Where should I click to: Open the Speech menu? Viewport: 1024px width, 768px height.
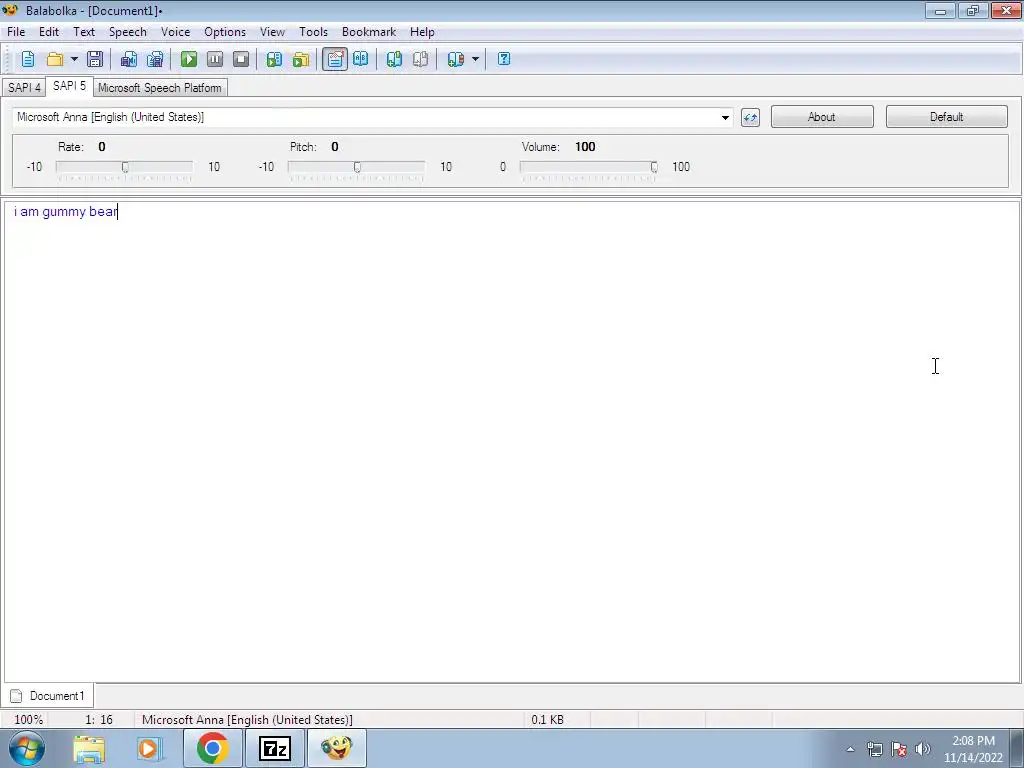127,32
